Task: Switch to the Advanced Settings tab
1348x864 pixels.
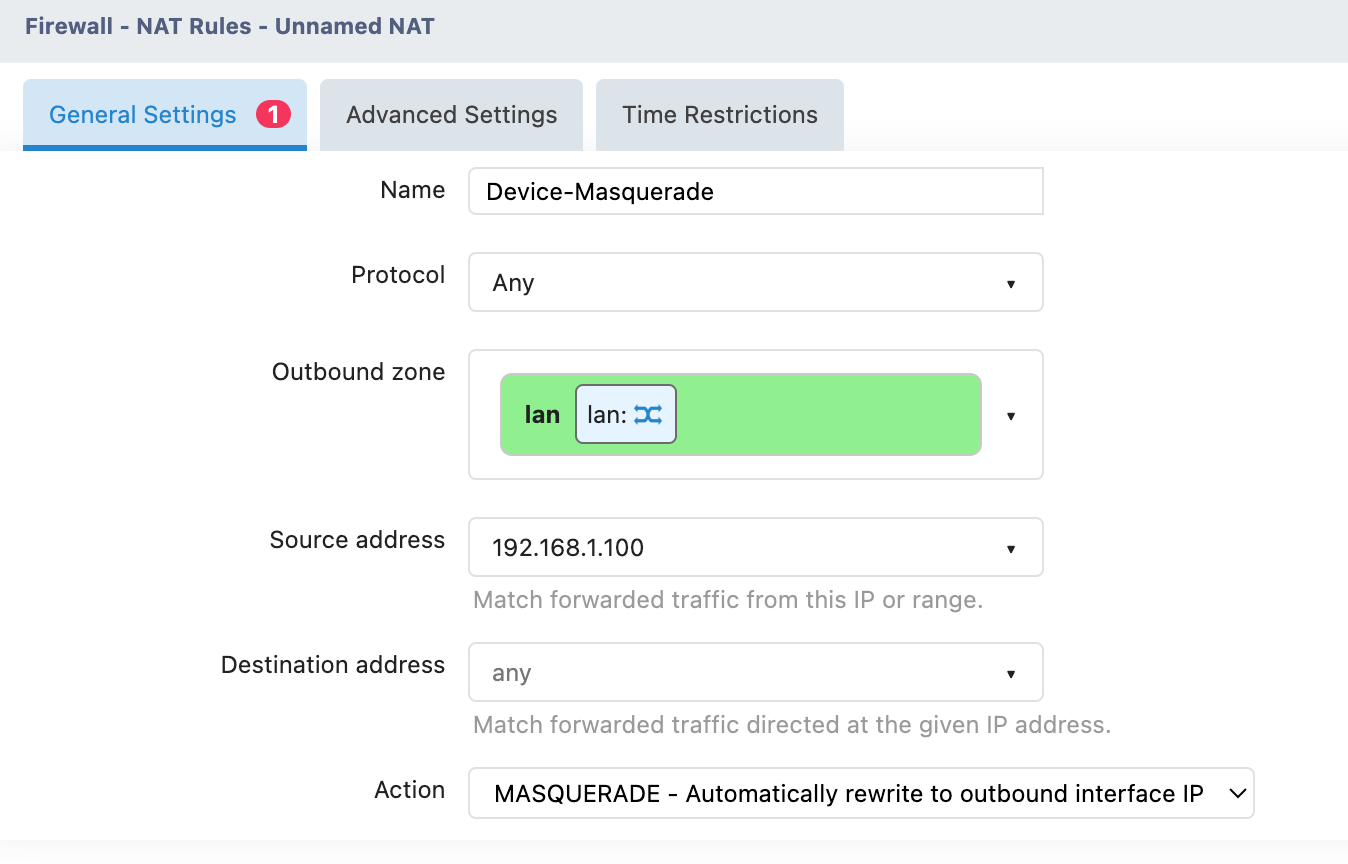Action: pos(451,115)
